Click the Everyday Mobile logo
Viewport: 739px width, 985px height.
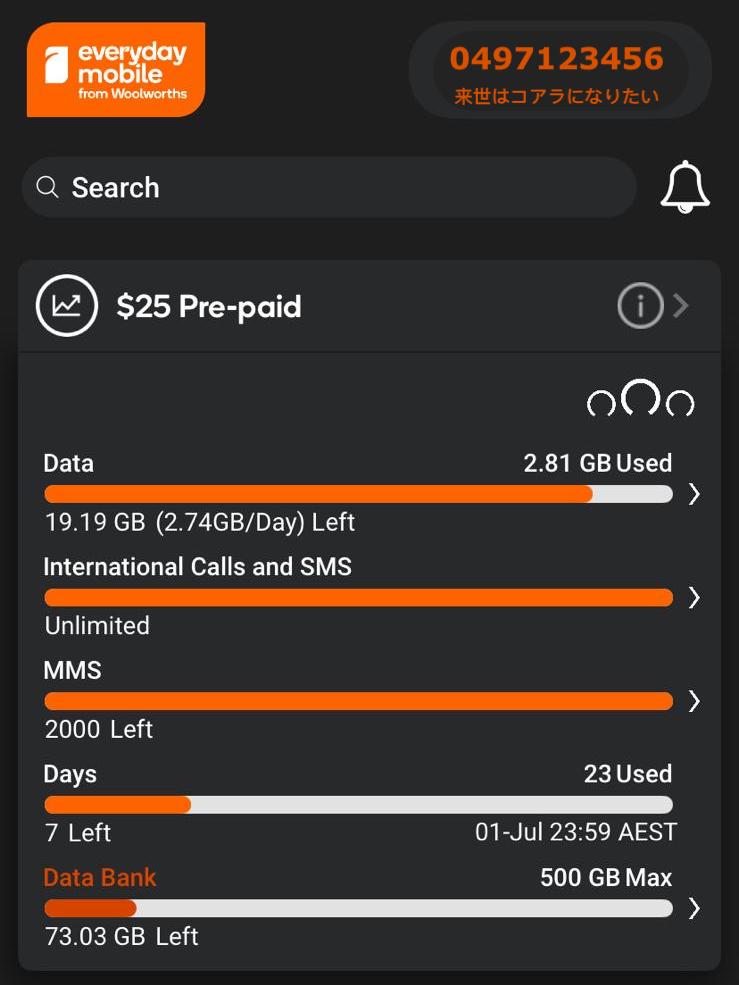point(116,70)
